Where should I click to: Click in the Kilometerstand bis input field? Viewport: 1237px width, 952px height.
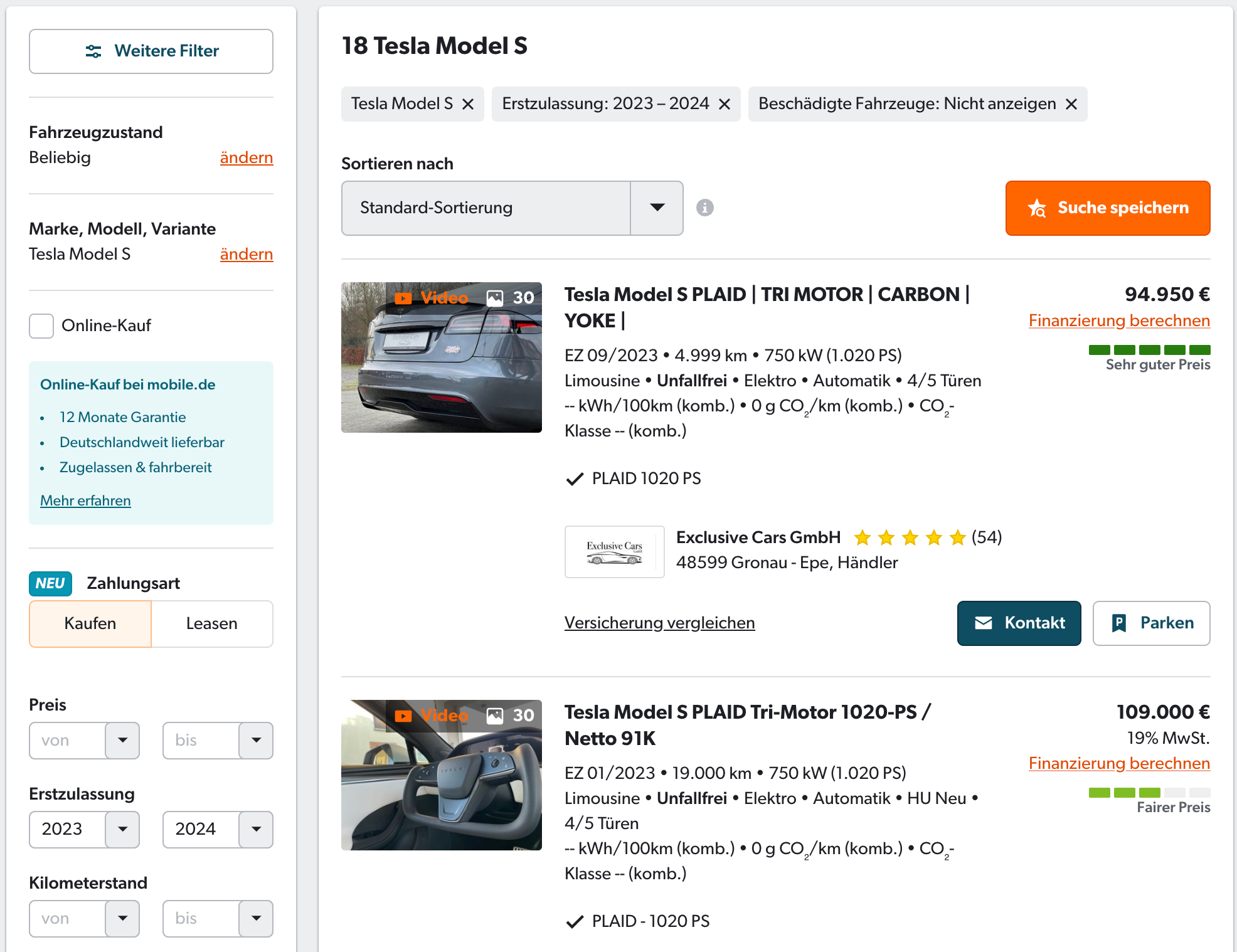201,919
